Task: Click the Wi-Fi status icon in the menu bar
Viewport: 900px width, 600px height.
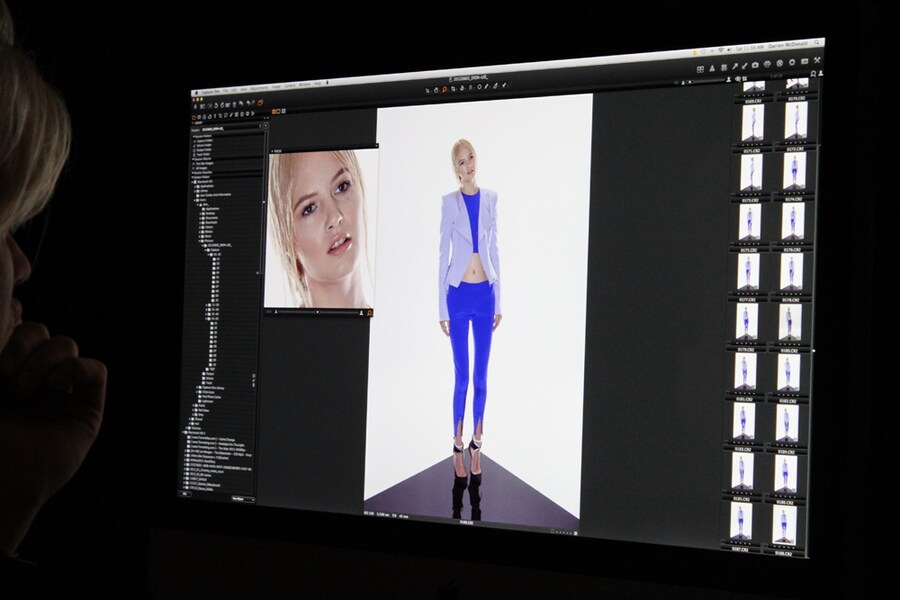Action: (721, 50)
